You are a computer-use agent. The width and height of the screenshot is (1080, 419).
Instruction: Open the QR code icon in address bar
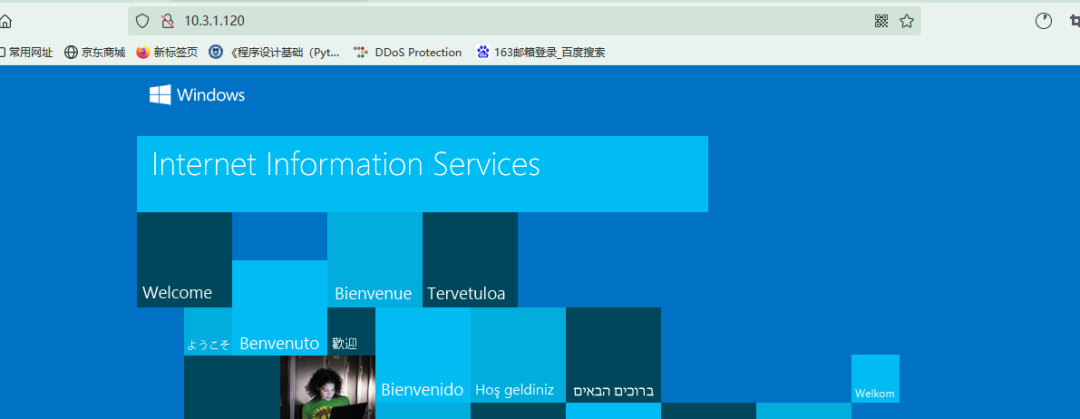(881, 21)
